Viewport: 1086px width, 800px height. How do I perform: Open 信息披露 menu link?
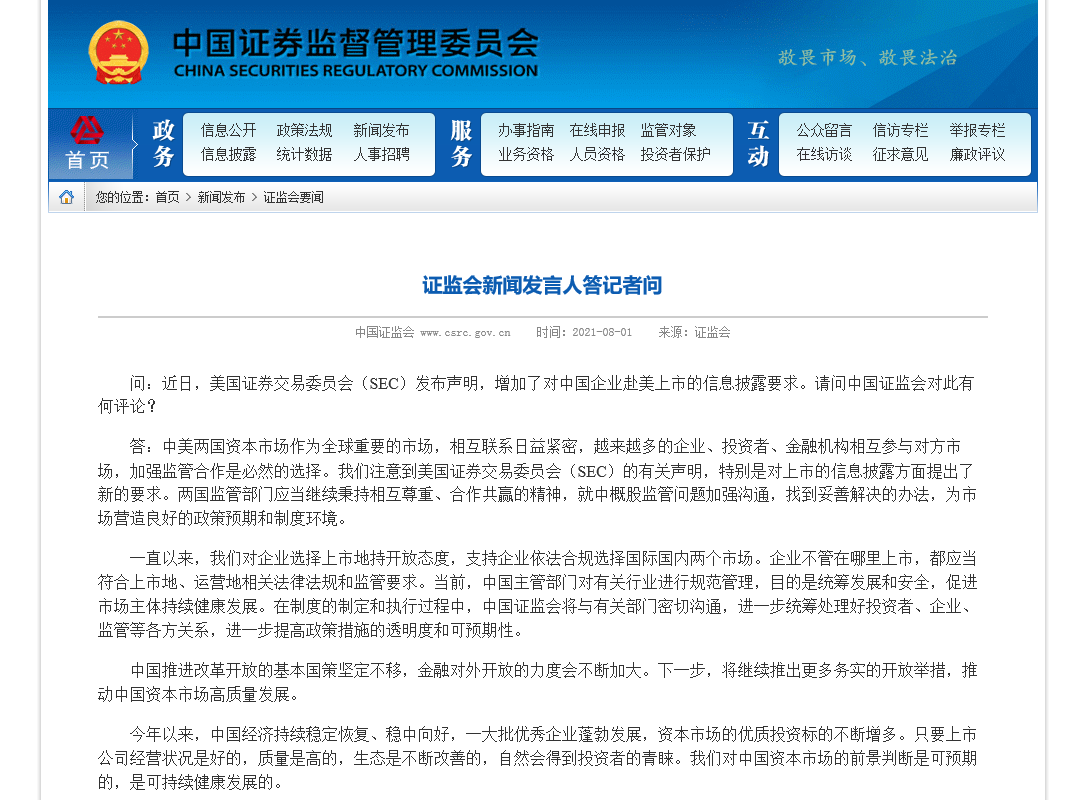228,154
